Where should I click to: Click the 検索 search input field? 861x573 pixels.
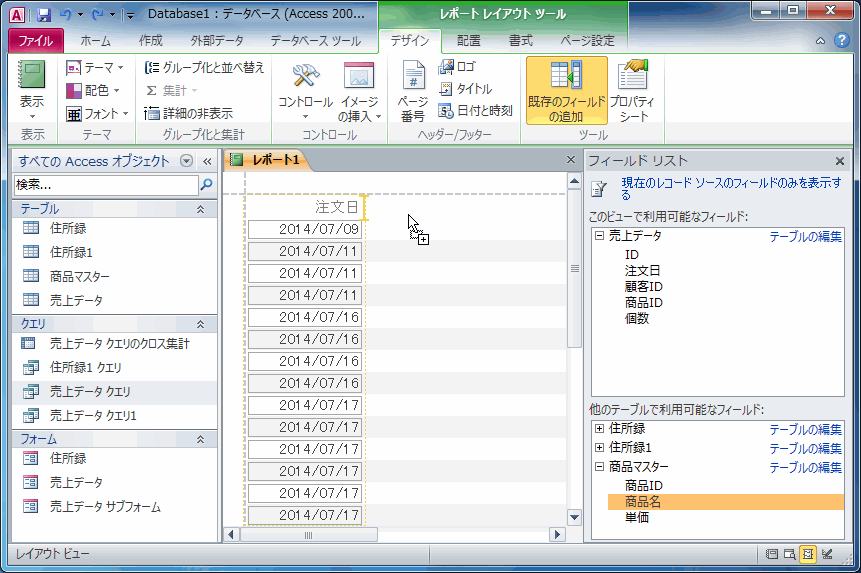105,185
